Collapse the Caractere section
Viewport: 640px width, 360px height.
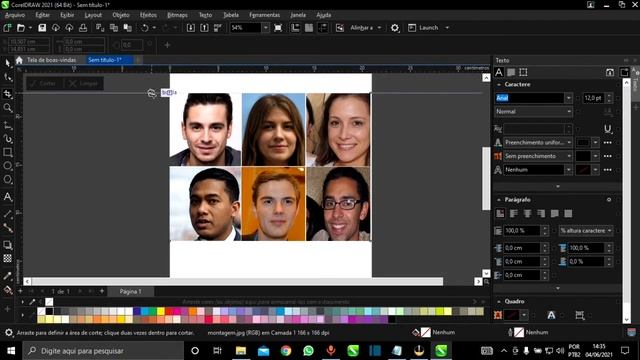(x=499, y=84)
